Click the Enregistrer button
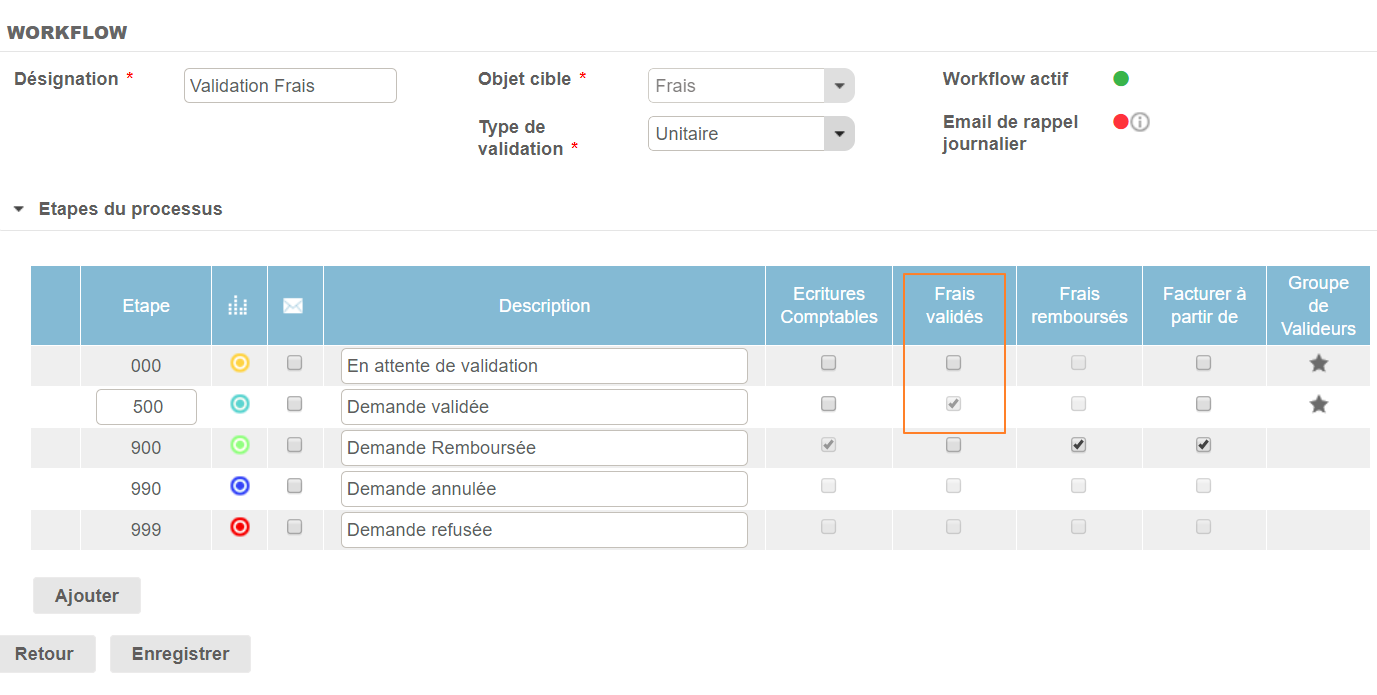Screen dimensions: 1377x695 (180, 654)
